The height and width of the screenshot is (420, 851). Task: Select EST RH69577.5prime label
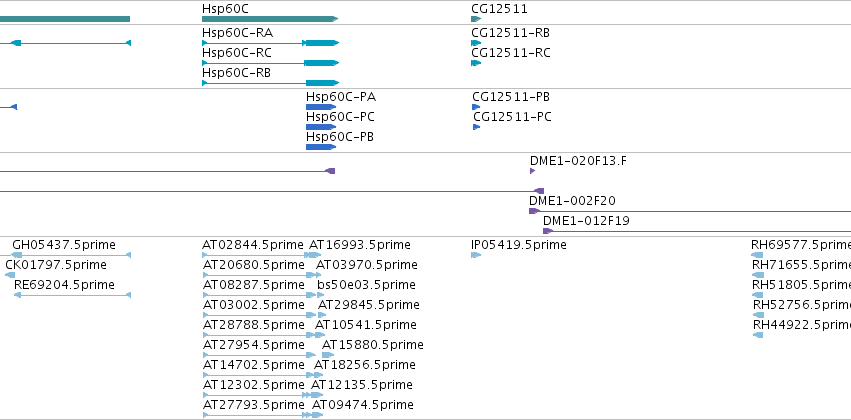click(801, 245)
